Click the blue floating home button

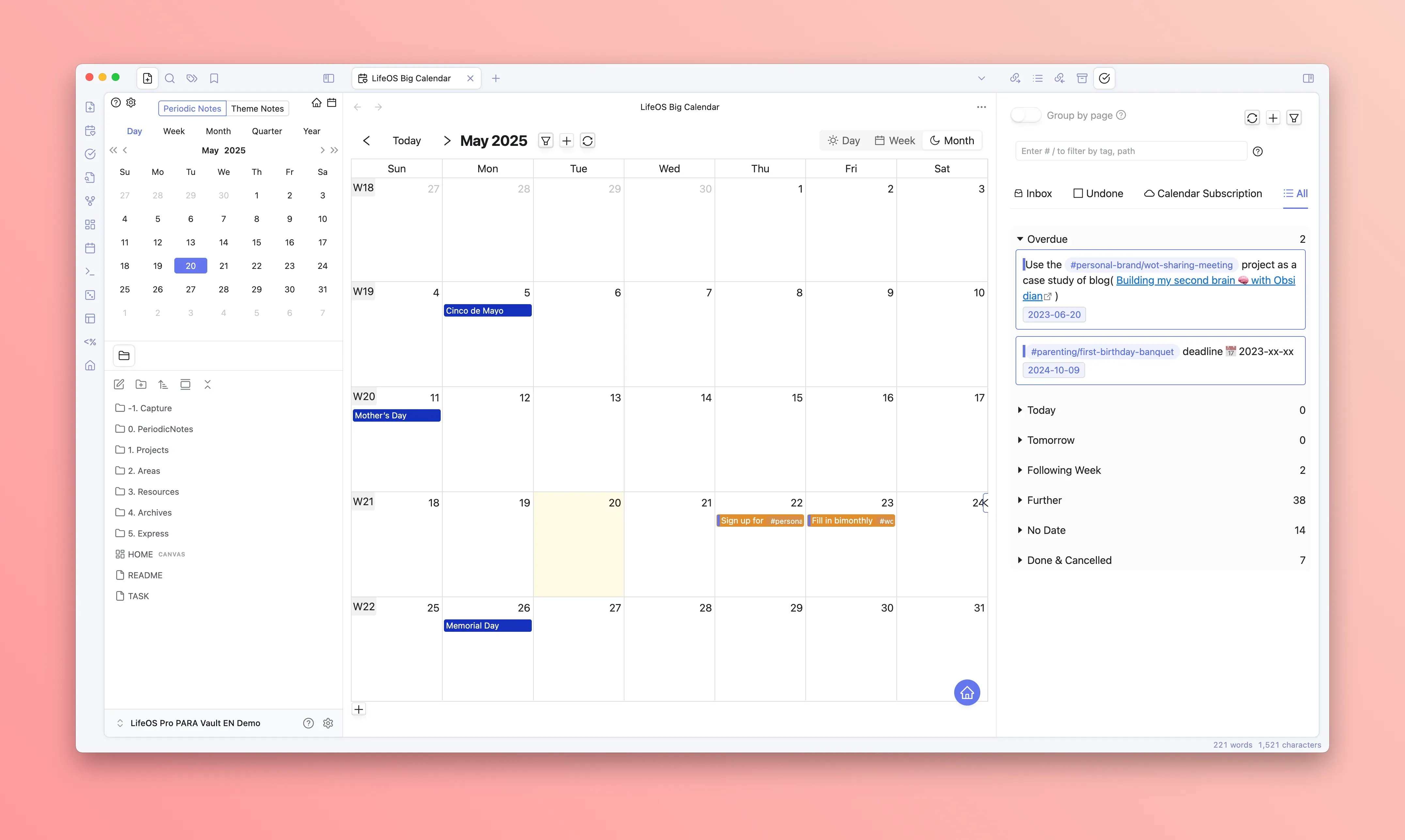[967, 692]
